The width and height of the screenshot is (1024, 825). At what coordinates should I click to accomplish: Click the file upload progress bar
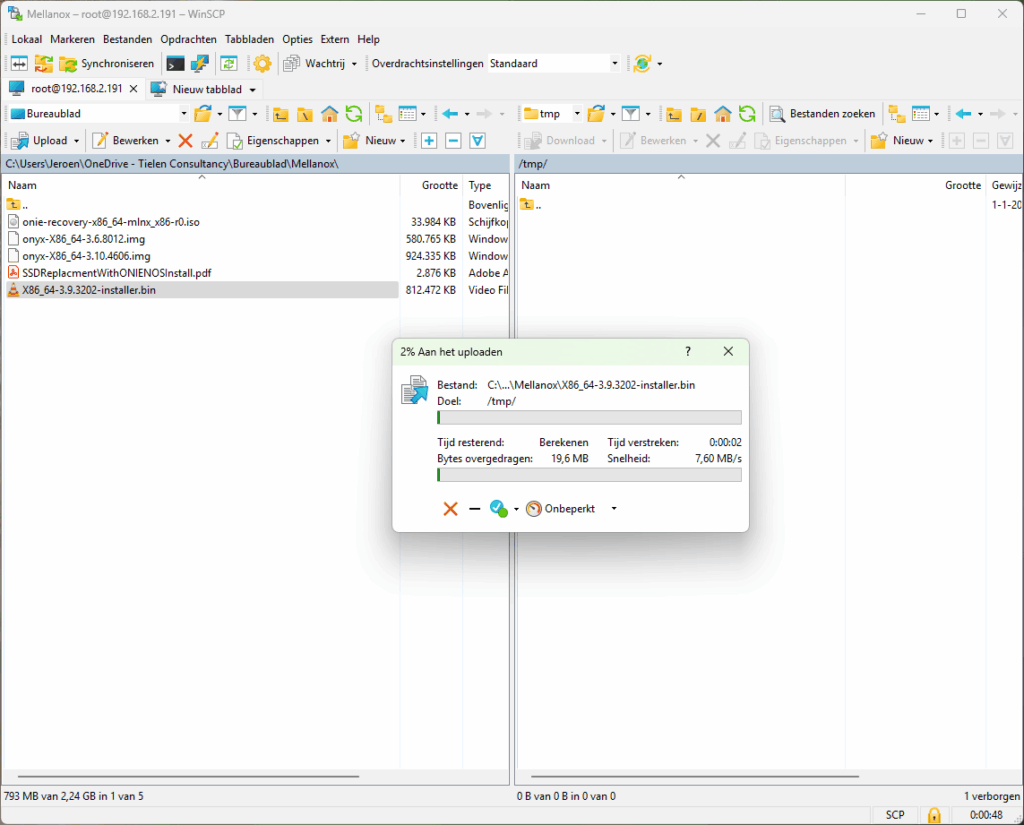(589, 417)
